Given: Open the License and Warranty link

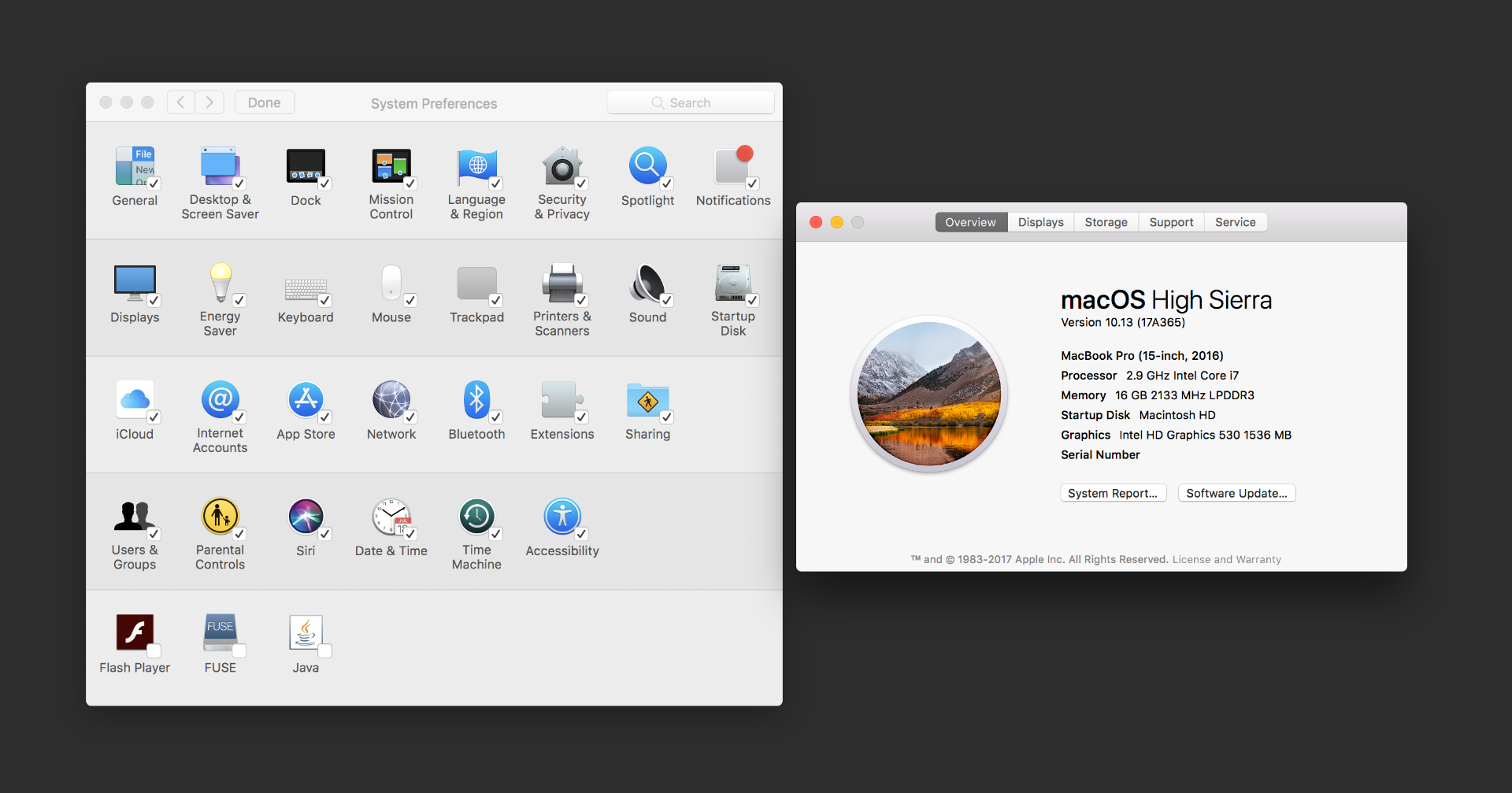Looking at the screenshot, I should (x=1227, y=560).
